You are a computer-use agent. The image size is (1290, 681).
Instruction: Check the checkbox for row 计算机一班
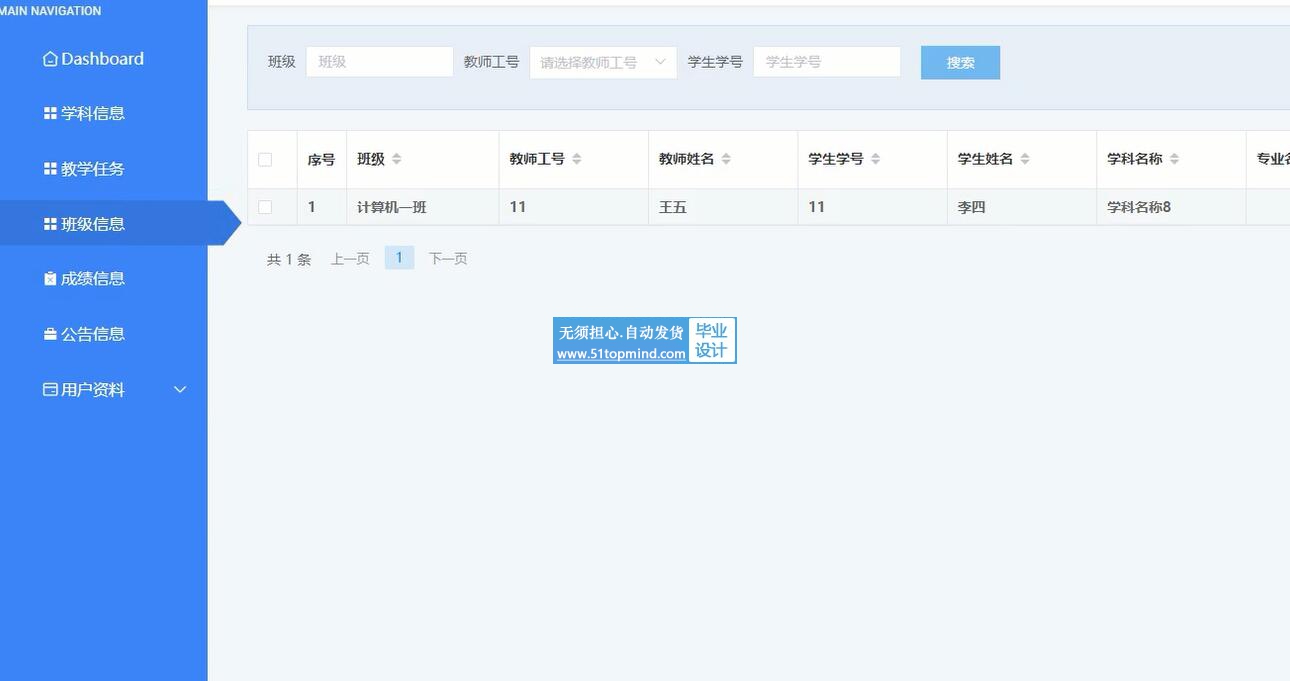pyautogui.click(x=265, y=207)
